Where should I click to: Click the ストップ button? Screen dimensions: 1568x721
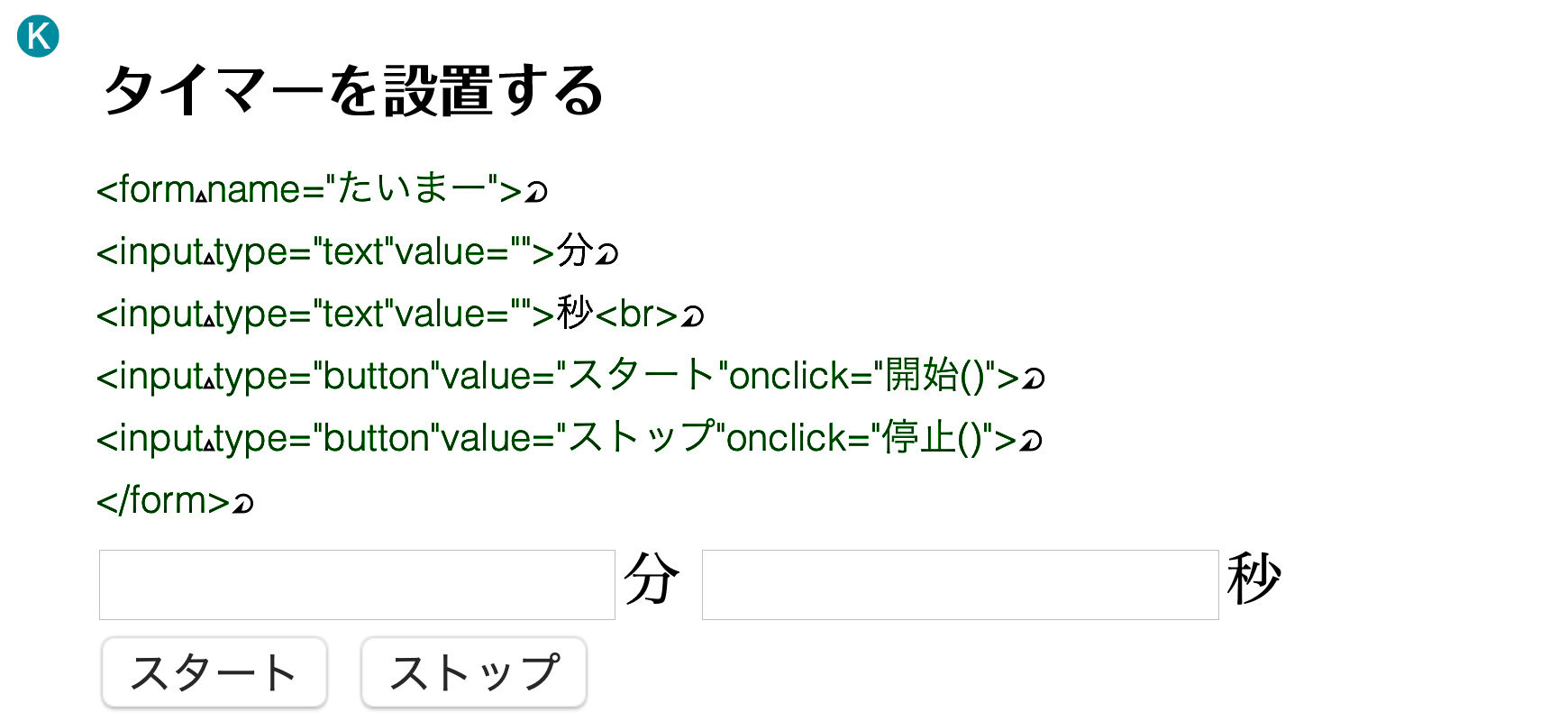[x=474, y=672]
